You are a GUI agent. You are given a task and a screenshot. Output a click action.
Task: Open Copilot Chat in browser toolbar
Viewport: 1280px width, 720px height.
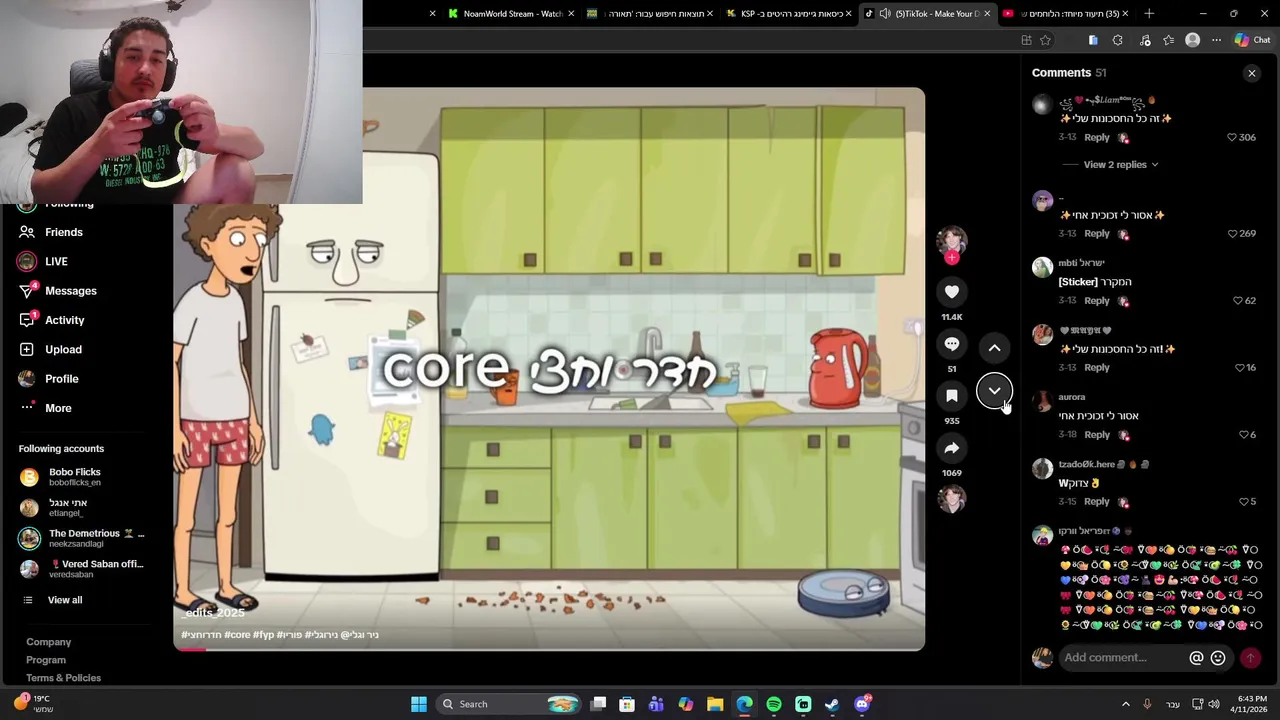click(x=1252, y=40)
